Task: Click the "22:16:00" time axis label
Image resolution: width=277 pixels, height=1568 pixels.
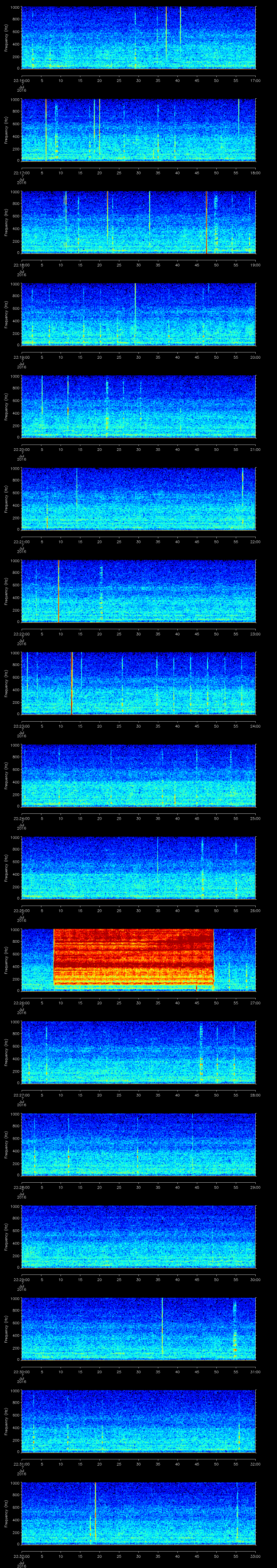Action: tap(22, 80)
